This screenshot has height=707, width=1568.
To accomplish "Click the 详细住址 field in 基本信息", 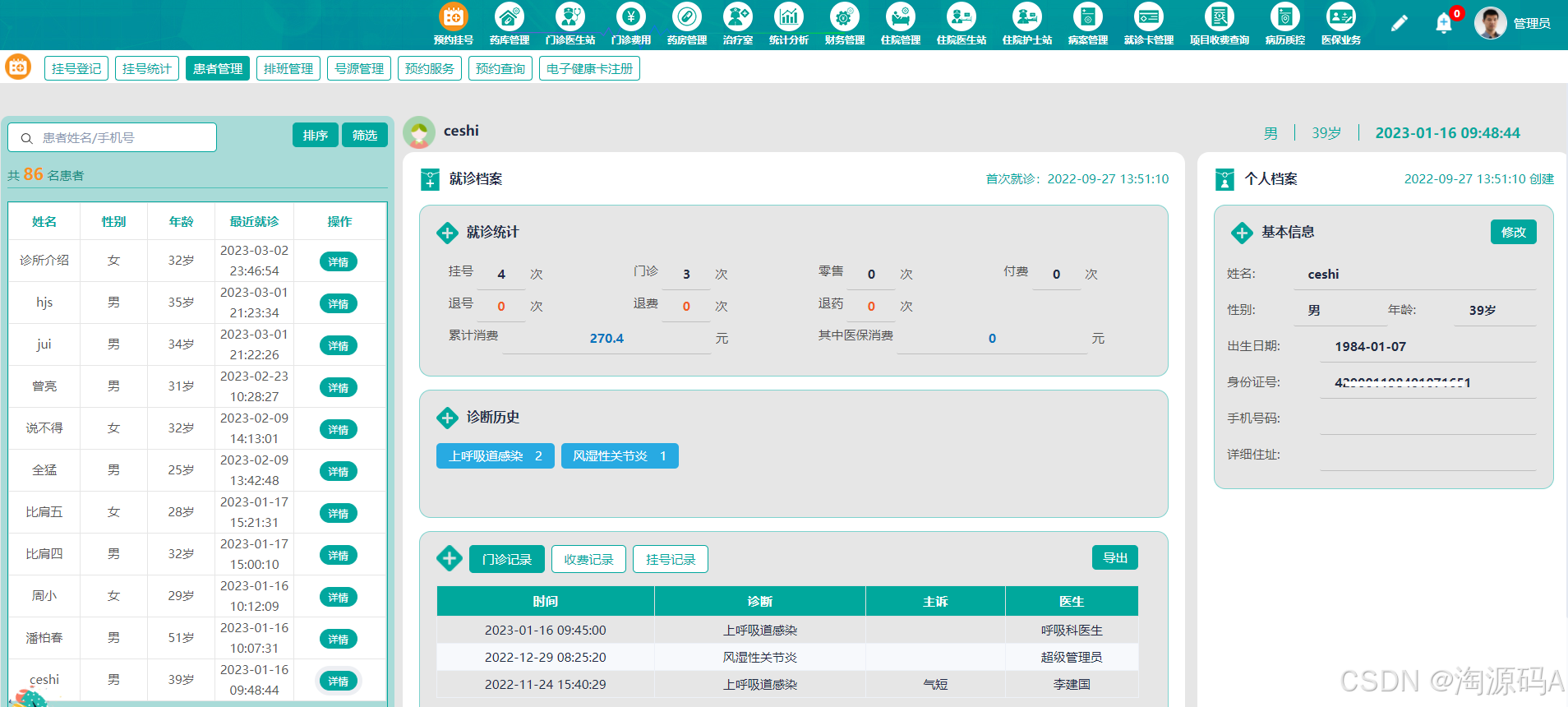I will point(1427,455).
